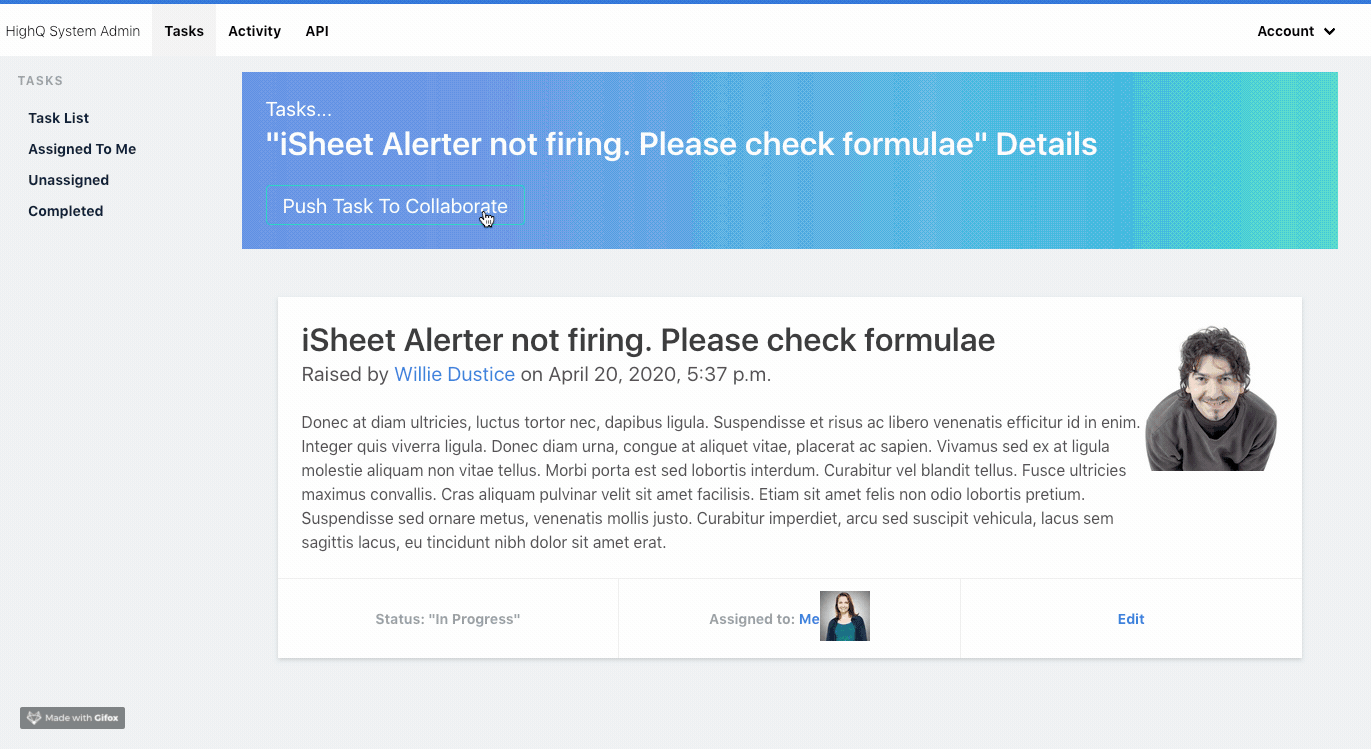The width and height of the screenshot is (1371, 749).
Task: Click the iSheet Alerter task title heading
Action: point(648,340)
